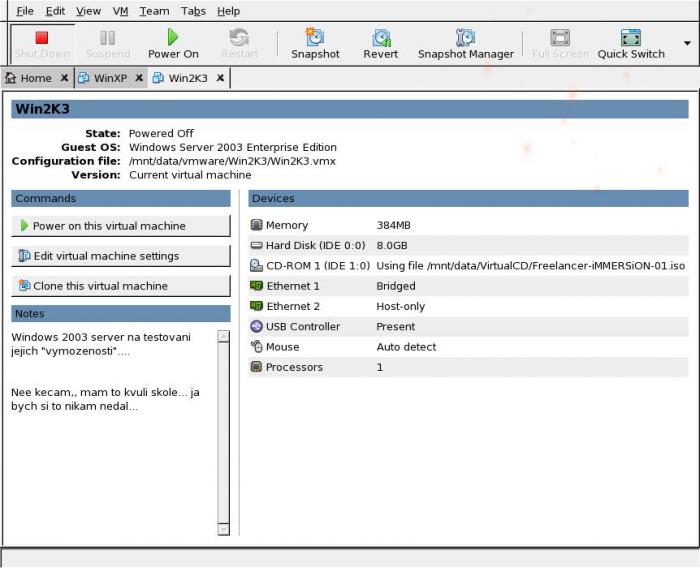The width and height of the screenshot is (700, 568).
Task: Select the USB Controller label
Action: [303, 327]
